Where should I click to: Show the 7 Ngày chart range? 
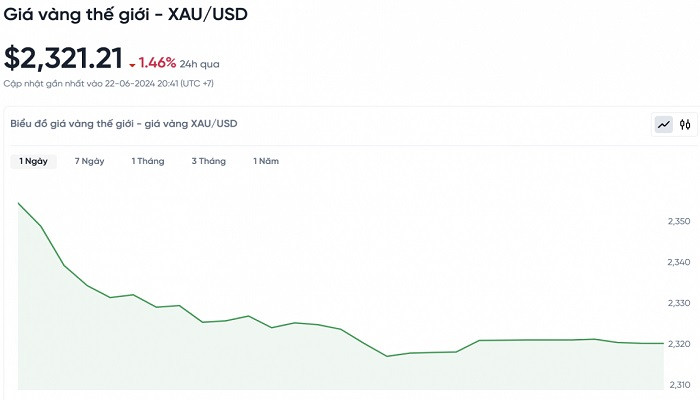coord(89,161)
